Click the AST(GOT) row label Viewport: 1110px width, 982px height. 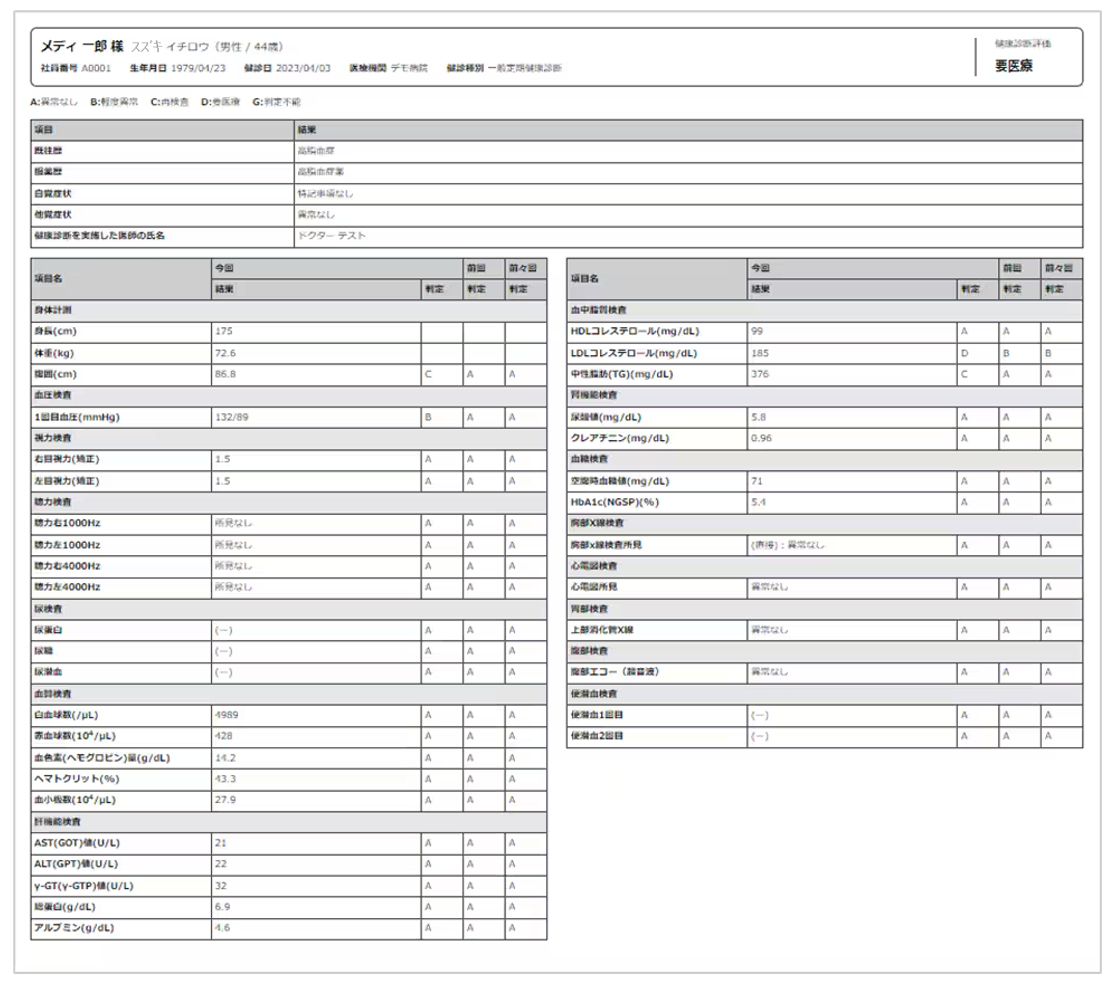coord(77,843)
